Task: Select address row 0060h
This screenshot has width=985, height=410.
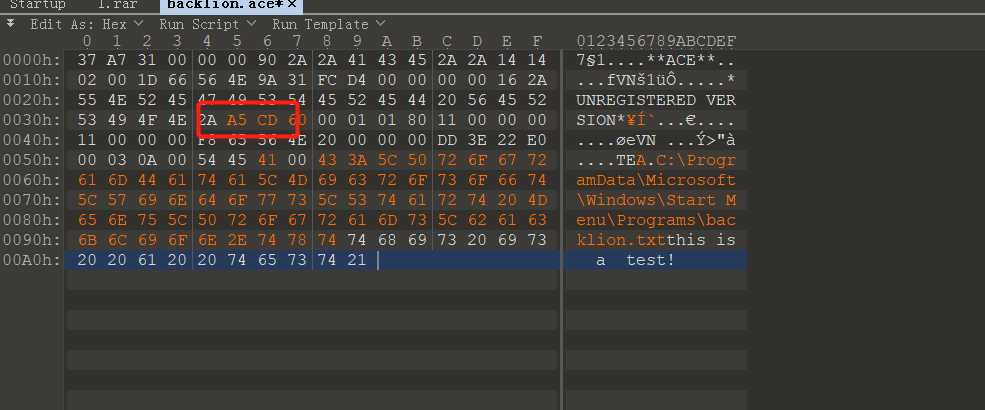Action: coord(32,180)
